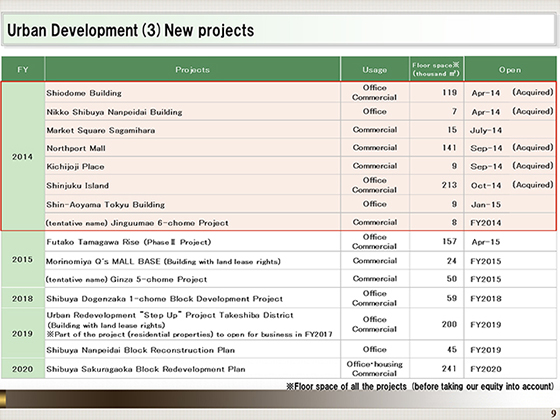
Task: Click 'Nikko Shibuya Nanpeidai Building' row text
Action: pyautogui.click(x=114, y=112)
